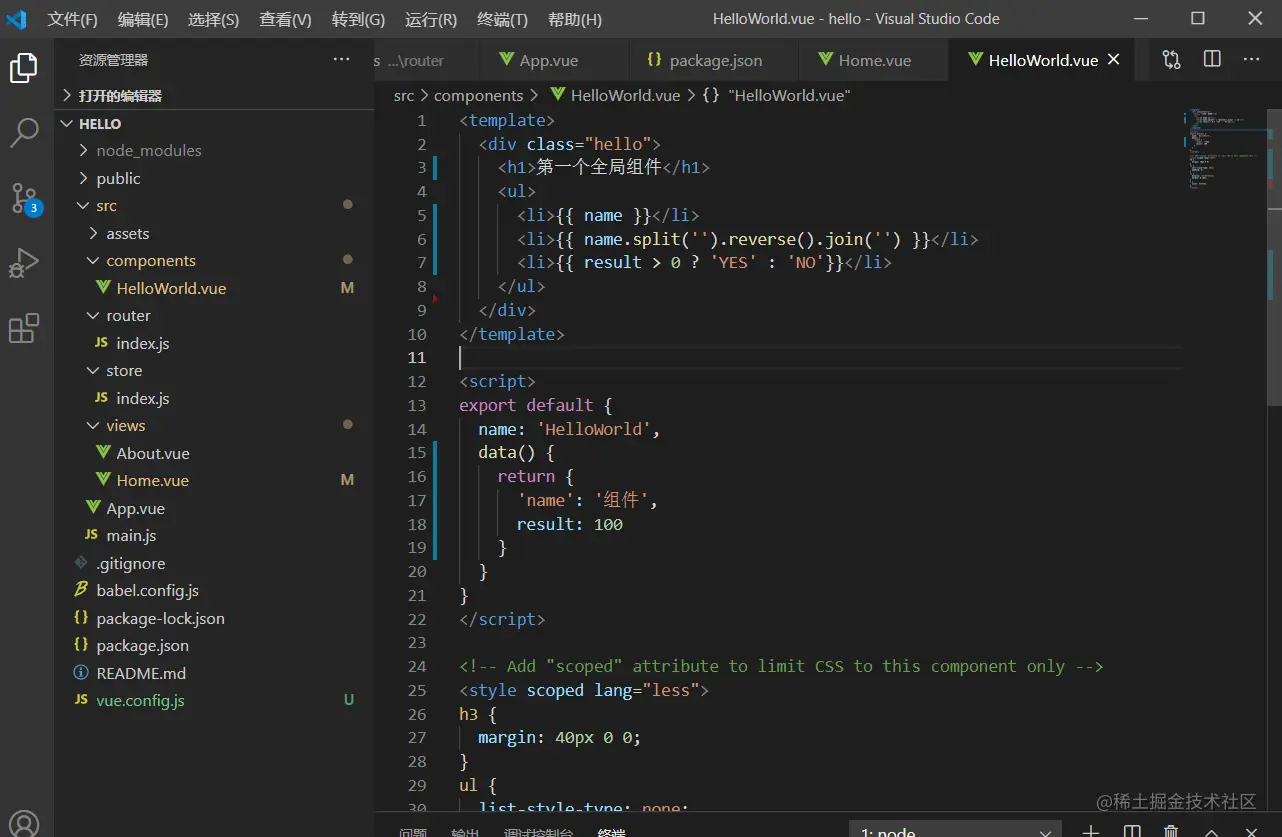Open Source Control view with badge
The width and height of the screenshot is (1282, 837).
pos(24,198)
